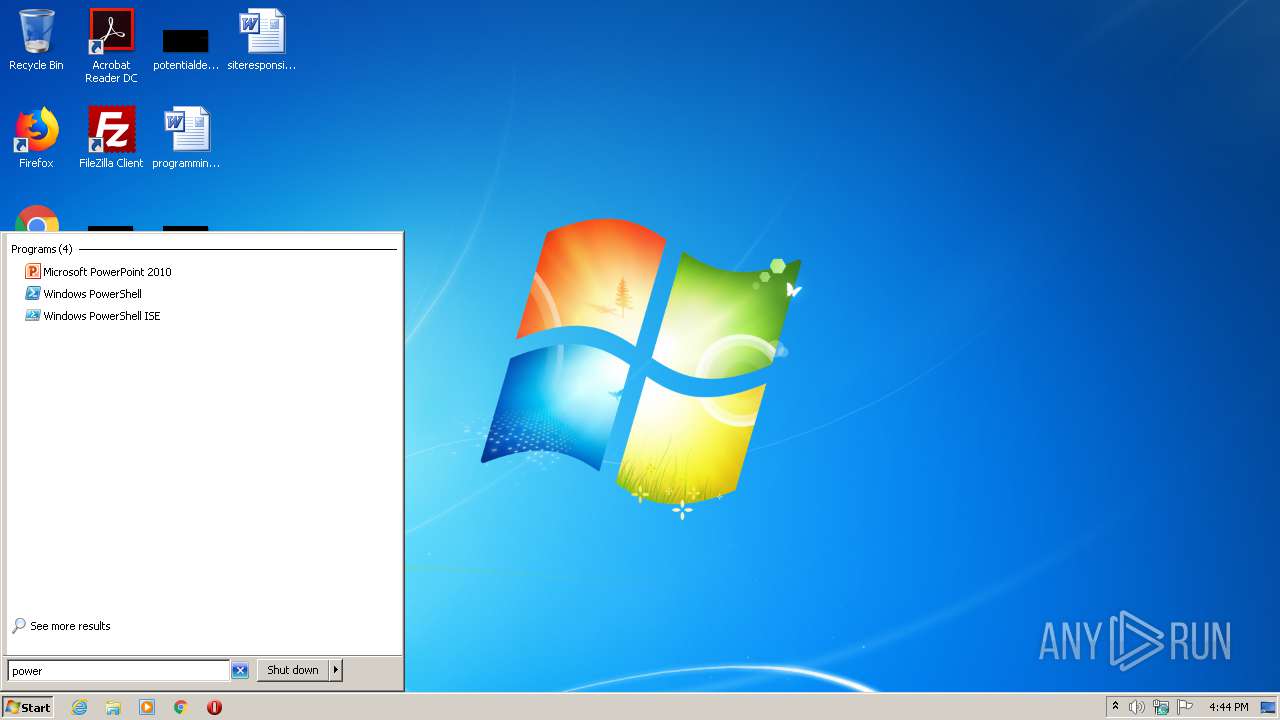
Task: Open Chrome from the taskbar
Action: click(181, 707)
